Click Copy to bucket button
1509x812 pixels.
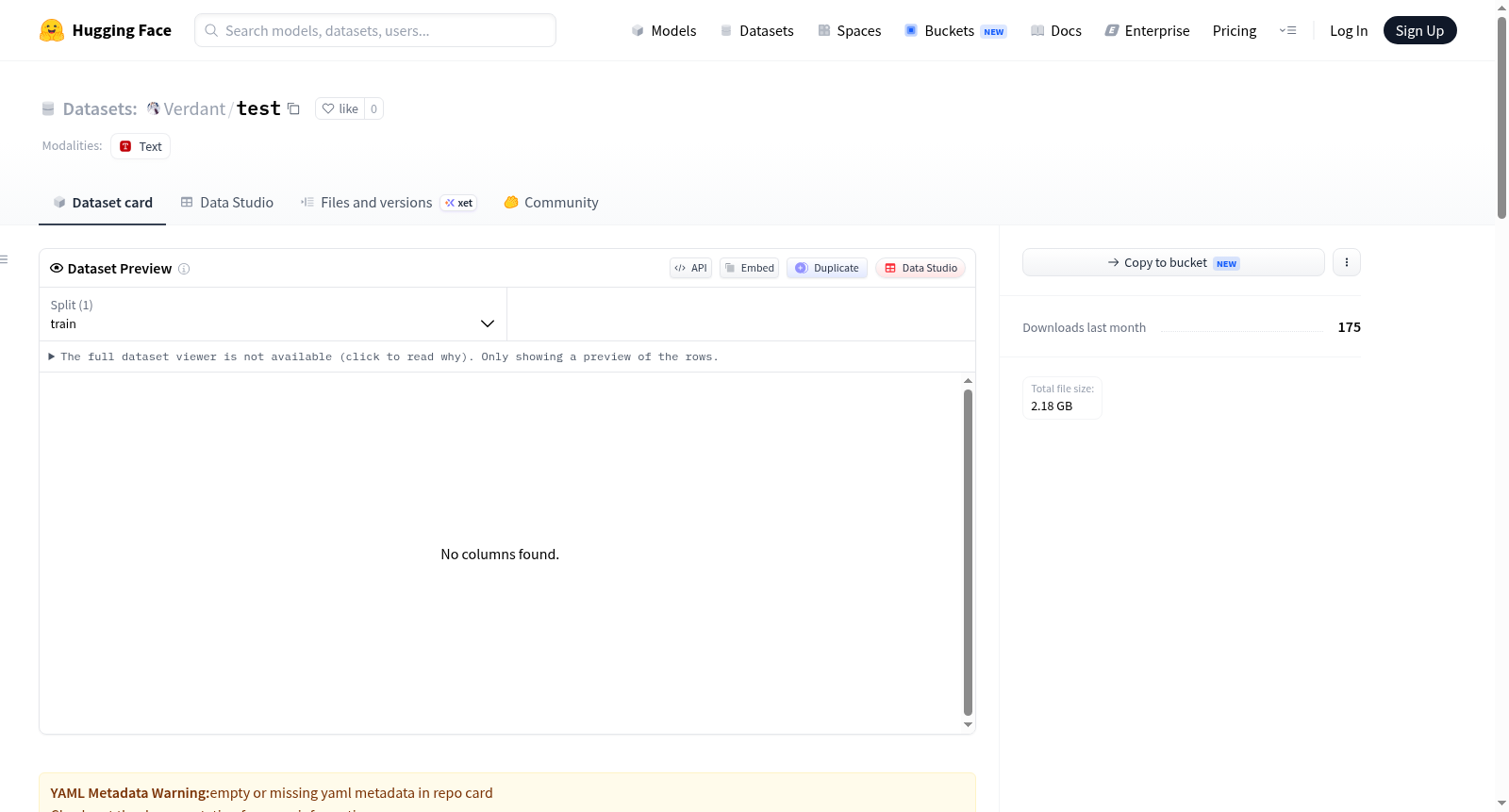point(1173,262)
